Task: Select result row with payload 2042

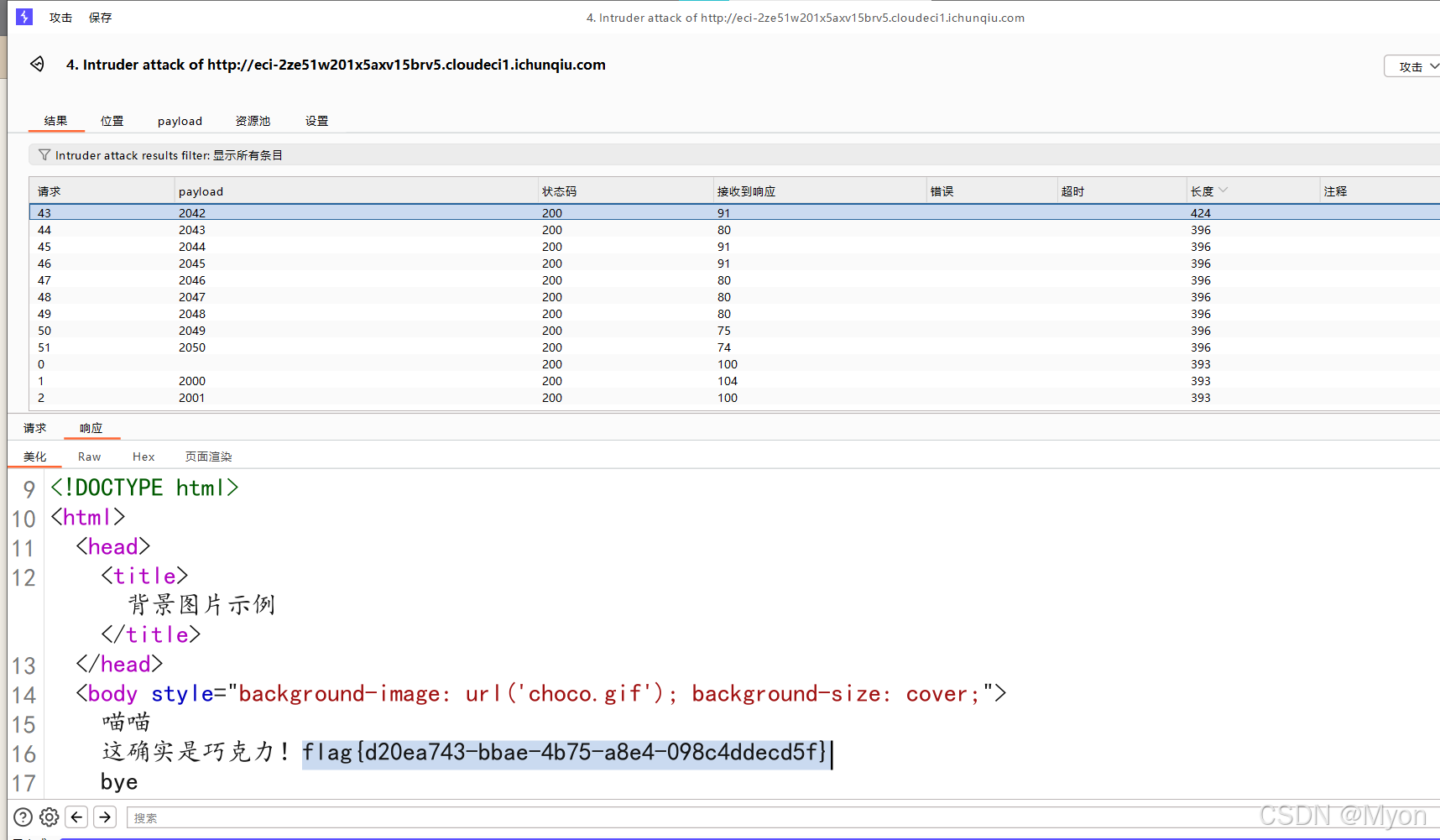Action: coord(734,213)
